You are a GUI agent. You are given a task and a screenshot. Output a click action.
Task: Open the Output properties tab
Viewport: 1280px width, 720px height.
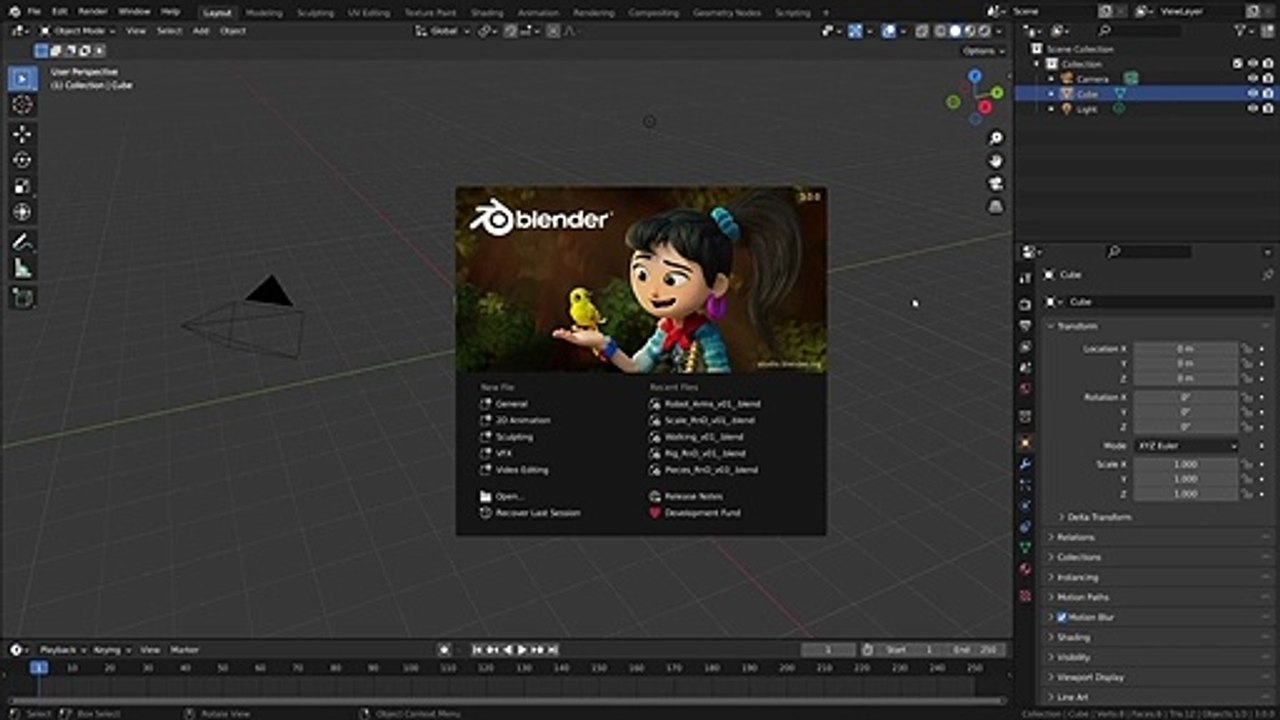1025,326
